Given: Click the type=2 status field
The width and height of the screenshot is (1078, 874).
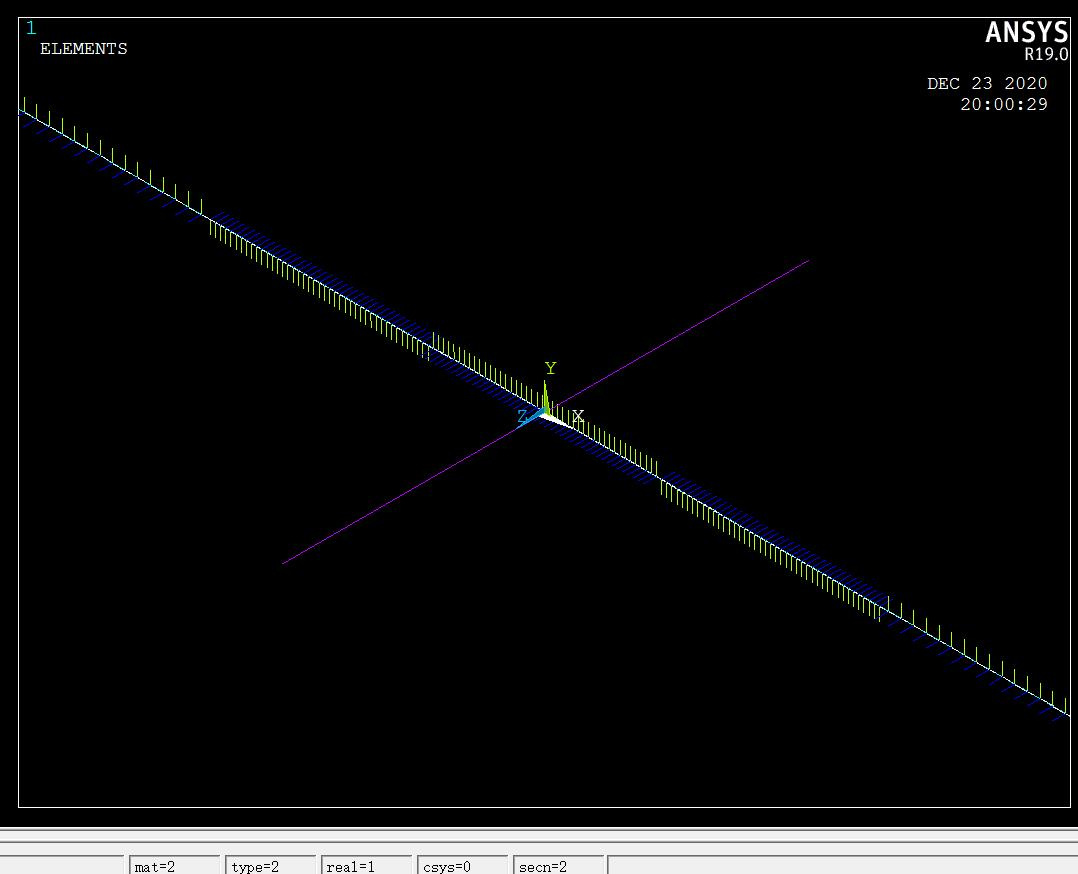Looking at the screenshot, I should point(256,866).
